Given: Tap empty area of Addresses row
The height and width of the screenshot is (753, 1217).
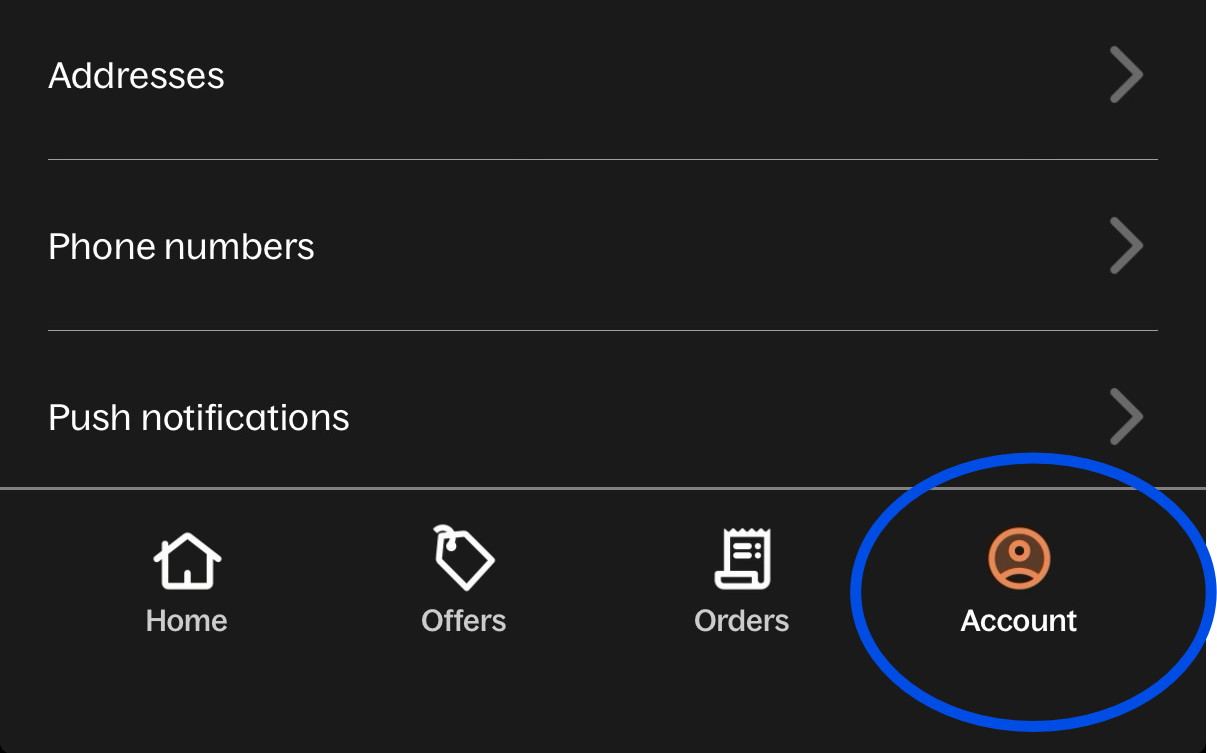Looking at the screenshot, I should pos(660,76).
